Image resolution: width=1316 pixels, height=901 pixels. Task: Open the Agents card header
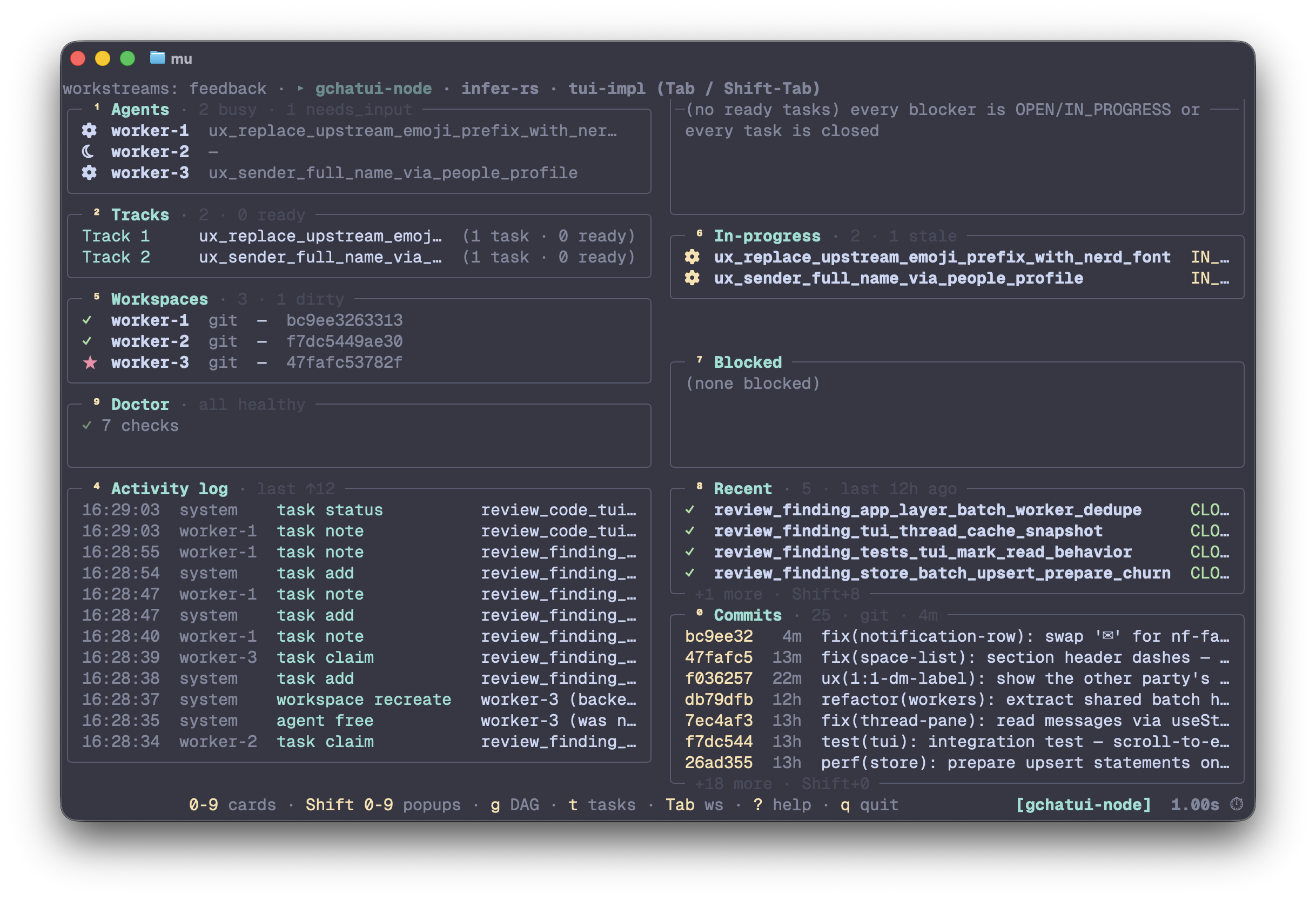(140, 110)
